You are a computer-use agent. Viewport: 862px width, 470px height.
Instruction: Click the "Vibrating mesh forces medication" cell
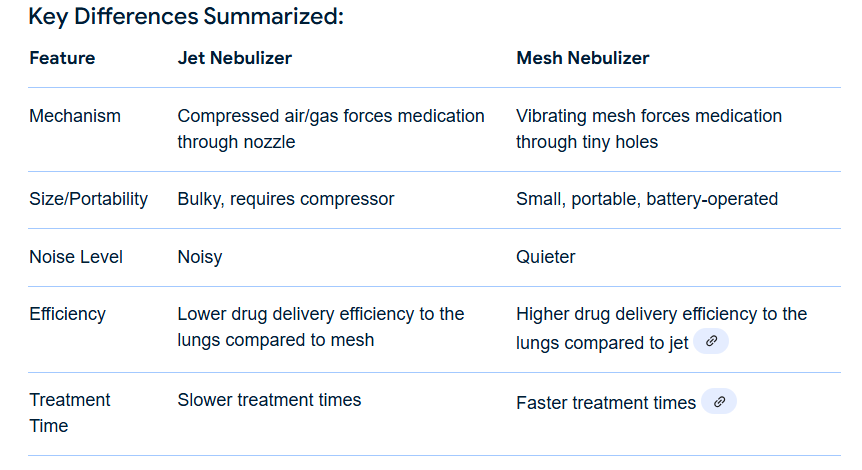649,116
